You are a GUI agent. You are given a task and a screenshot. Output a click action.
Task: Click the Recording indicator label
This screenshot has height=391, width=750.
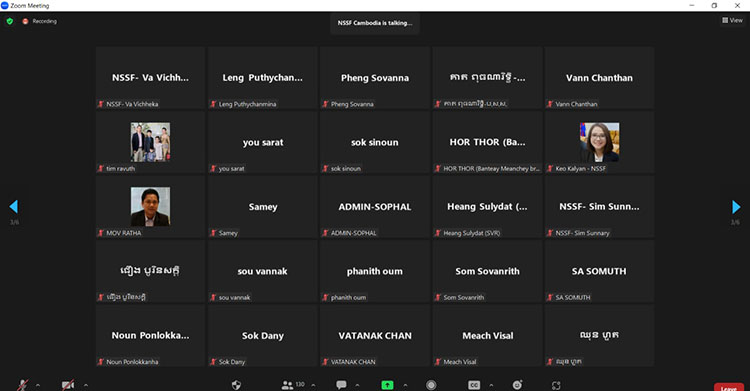[44, 21]
